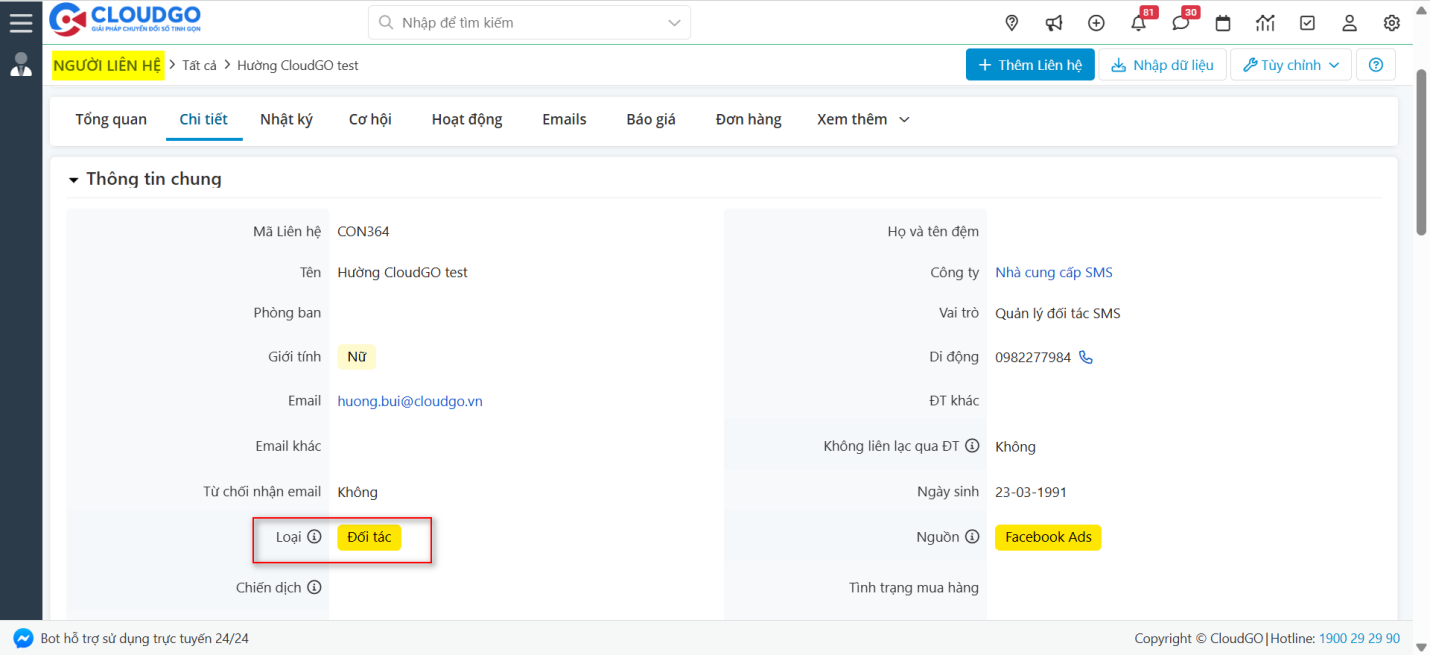Open chat messages icon showing 30 unread

tap(1180, 22)
